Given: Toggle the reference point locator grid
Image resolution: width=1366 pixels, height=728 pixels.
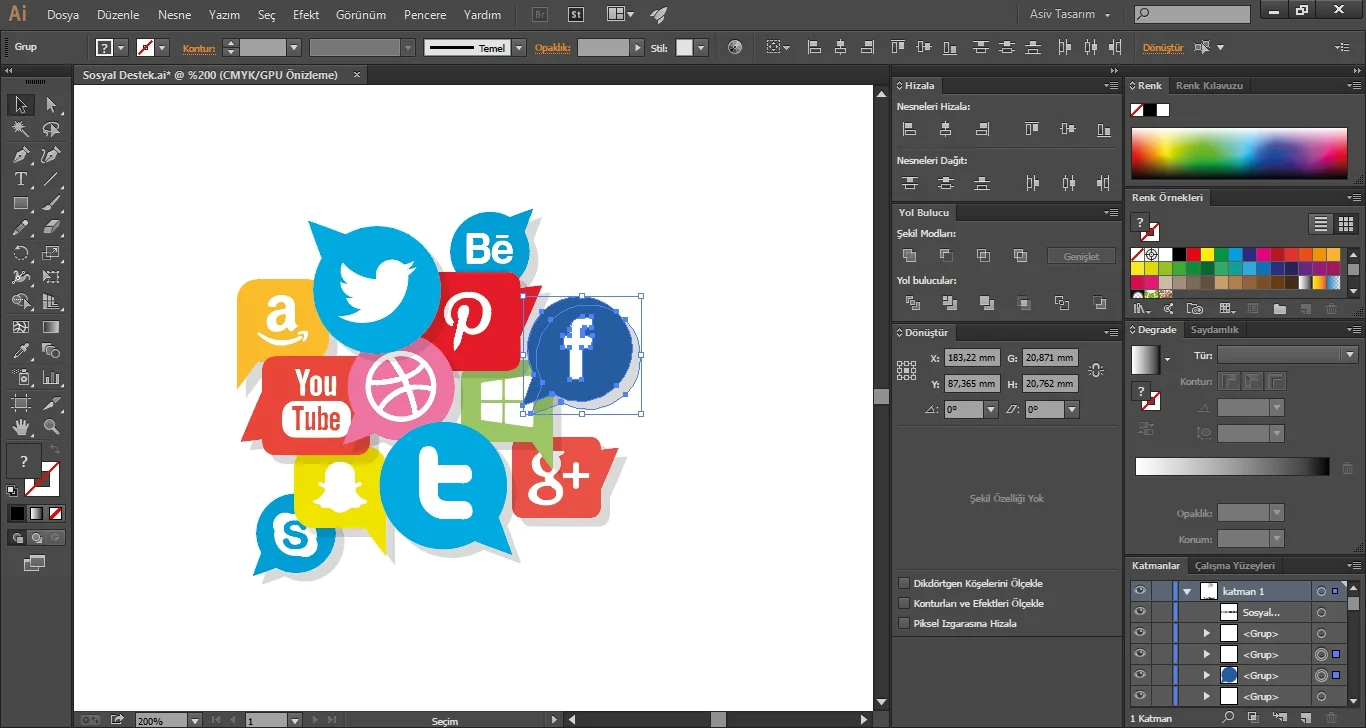Looking at the screenshot, I should click(907, 370).
